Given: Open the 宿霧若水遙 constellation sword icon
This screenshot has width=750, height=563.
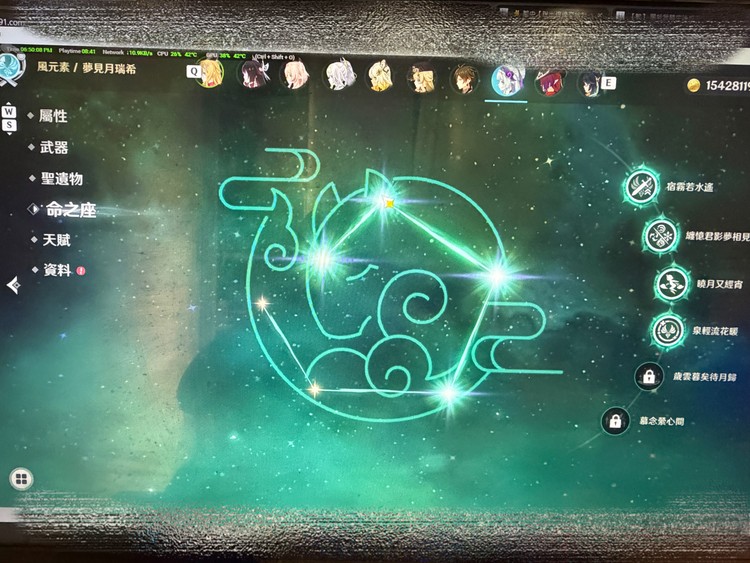Looking at the screenshot, I should (x=641, y=187).
